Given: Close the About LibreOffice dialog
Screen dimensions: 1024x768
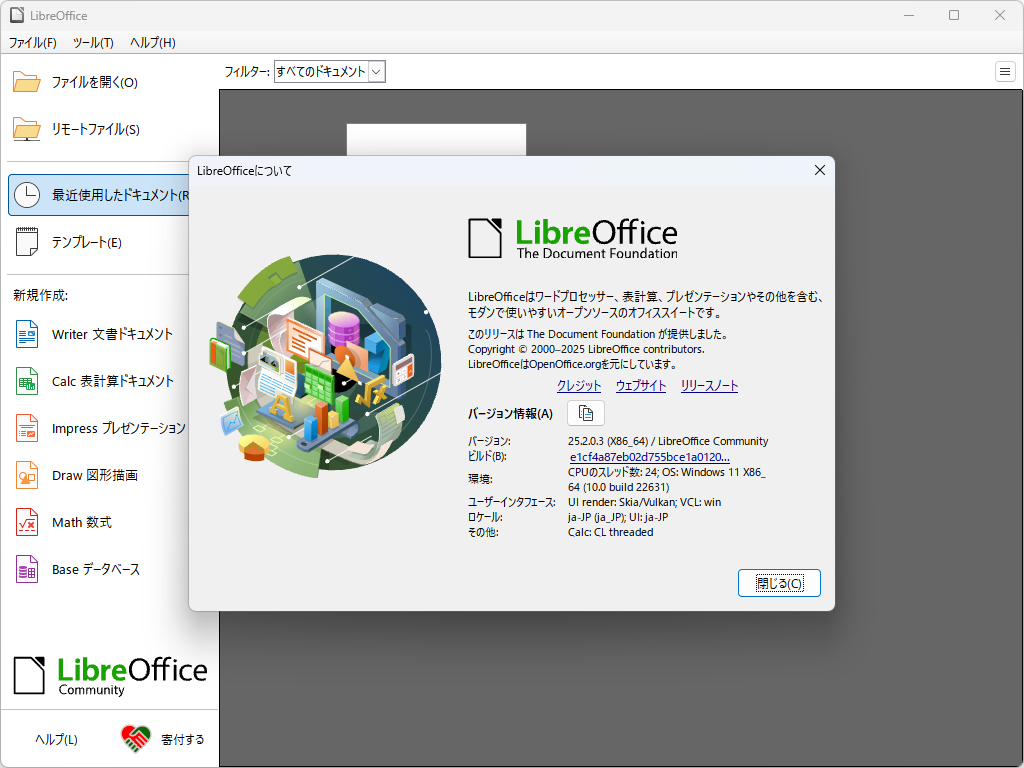Looking at the screenshot, I should [779, 582].
